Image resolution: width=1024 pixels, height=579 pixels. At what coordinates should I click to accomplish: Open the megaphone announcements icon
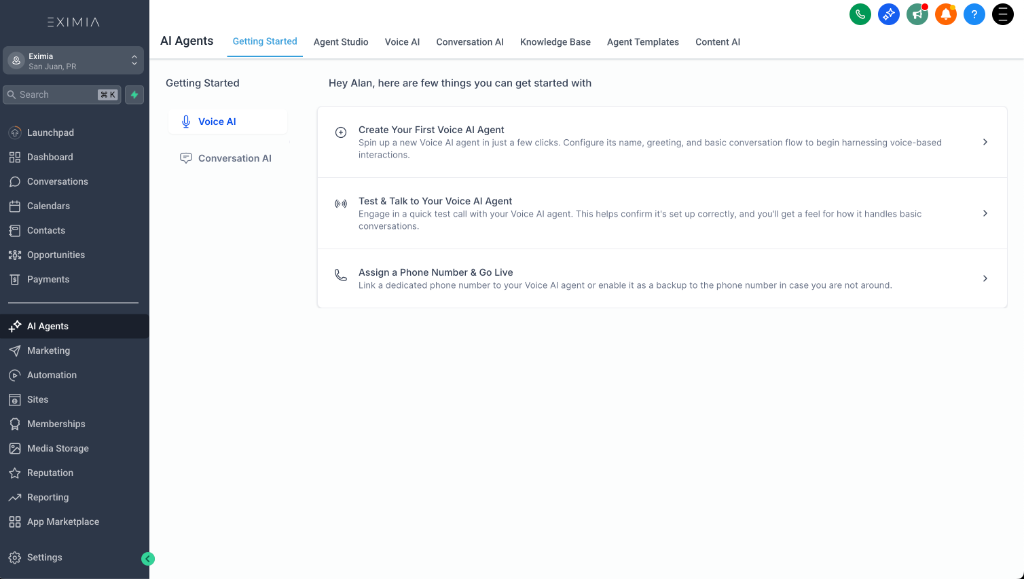(916, 14)
